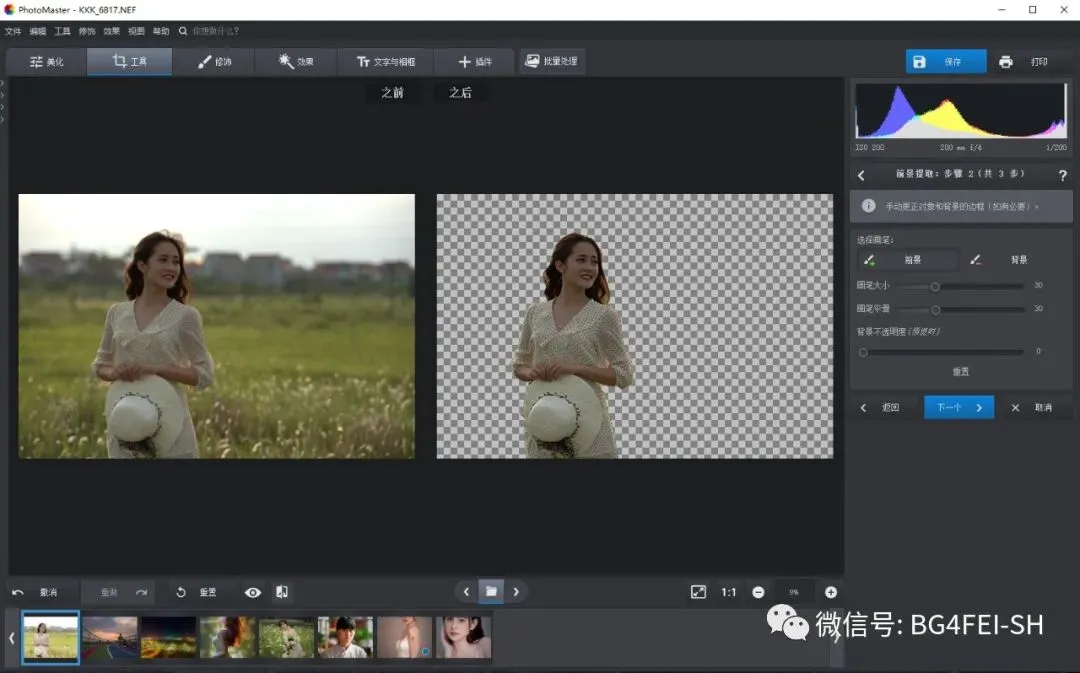Select the city night lights thumbnail
Image resolution: width=1080 pixels, height=673 pixels.
(x=168, y=637)
